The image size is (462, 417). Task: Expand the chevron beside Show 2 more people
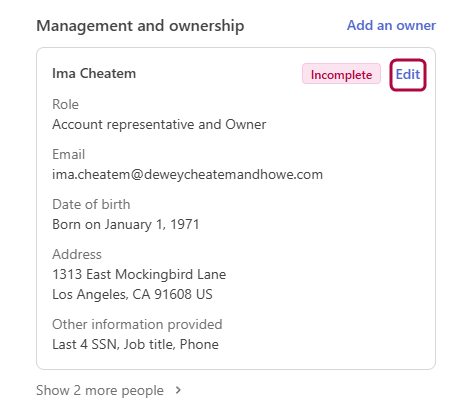[178, 390]
